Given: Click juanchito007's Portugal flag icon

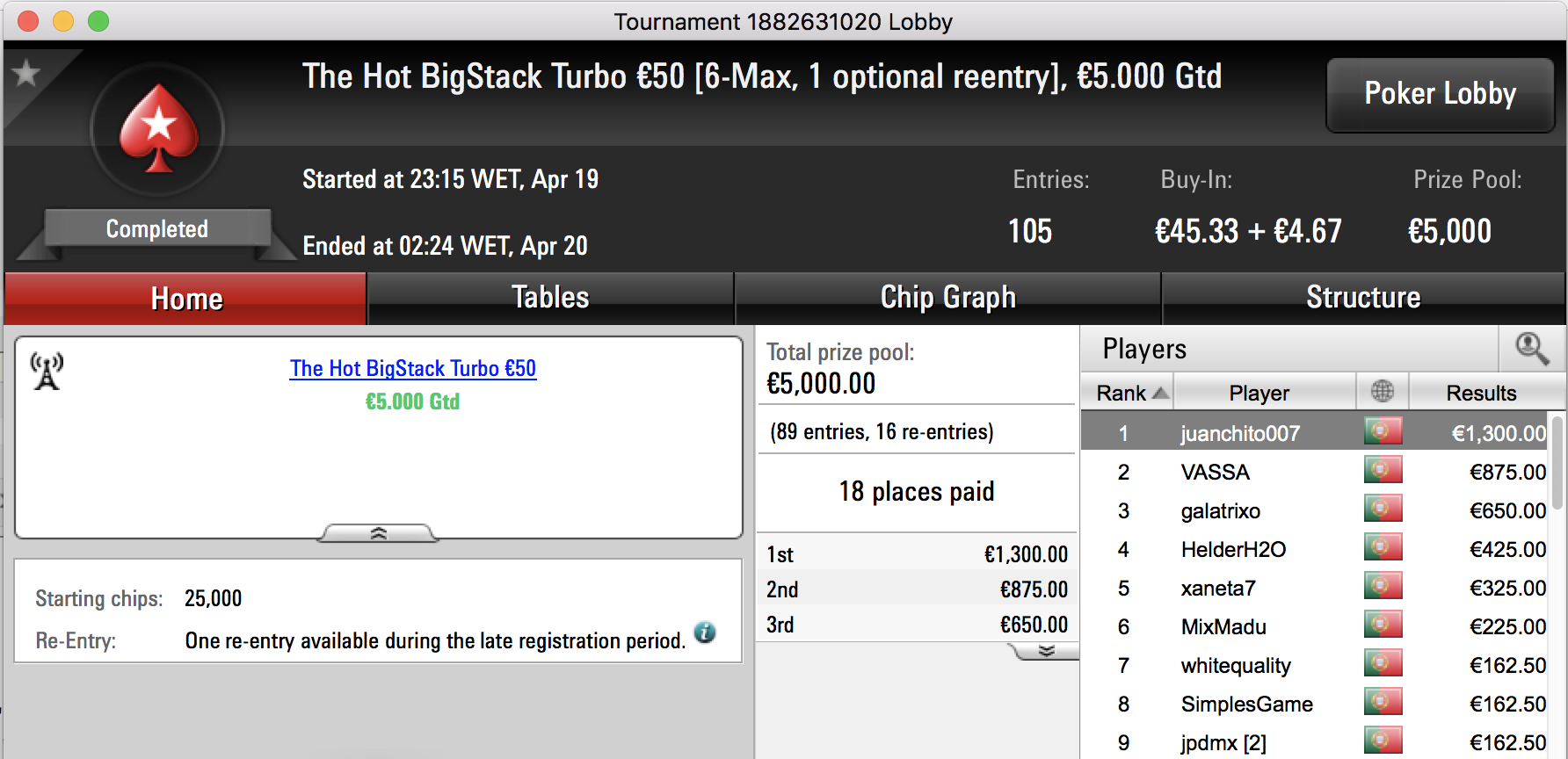Looking at the screenshot, I should coord(1383,431).
